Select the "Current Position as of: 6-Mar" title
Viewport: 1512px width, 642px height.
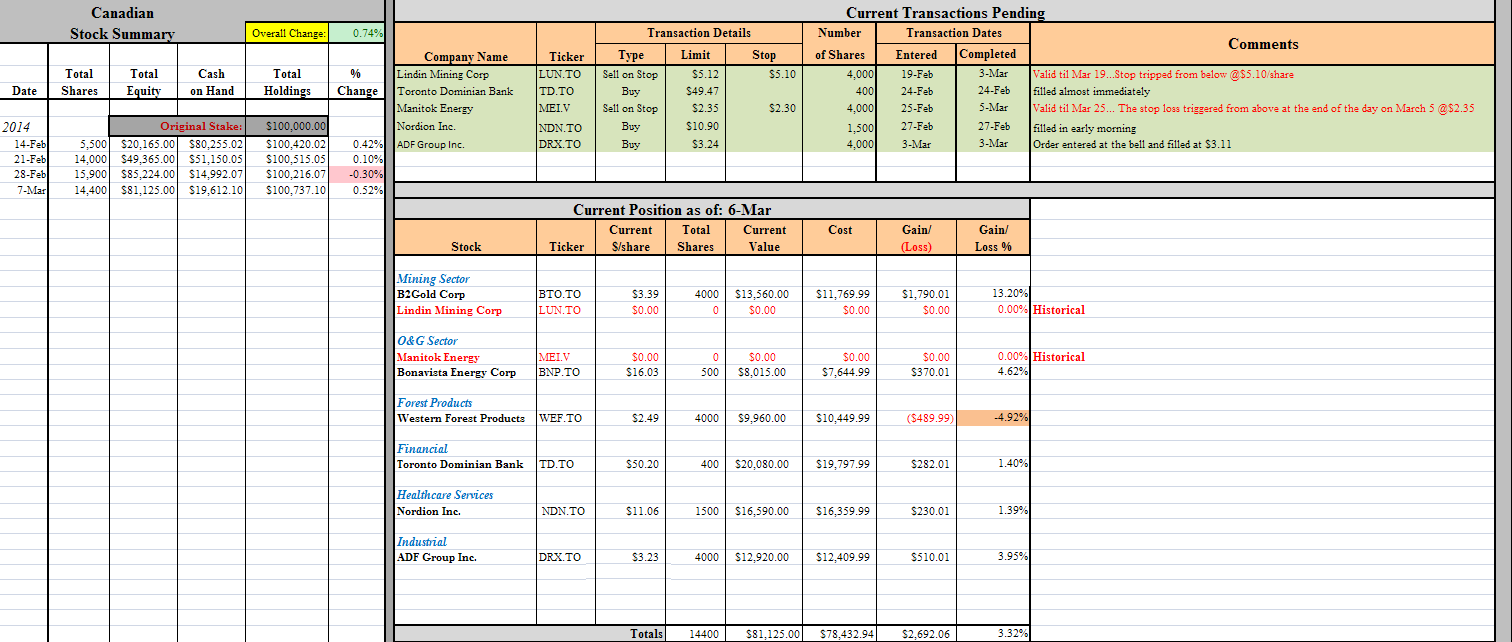pyautogui.click(x=671, y=210)
